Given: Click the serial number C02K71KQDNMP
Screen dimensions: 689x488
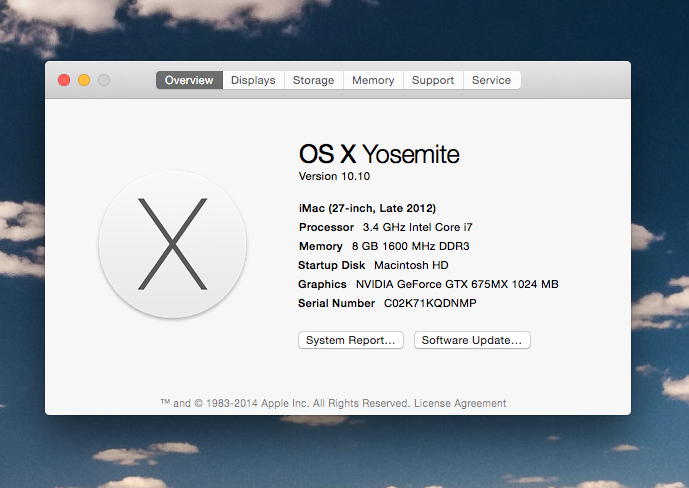Looking at the screenshot, I should tap(430, 303).
